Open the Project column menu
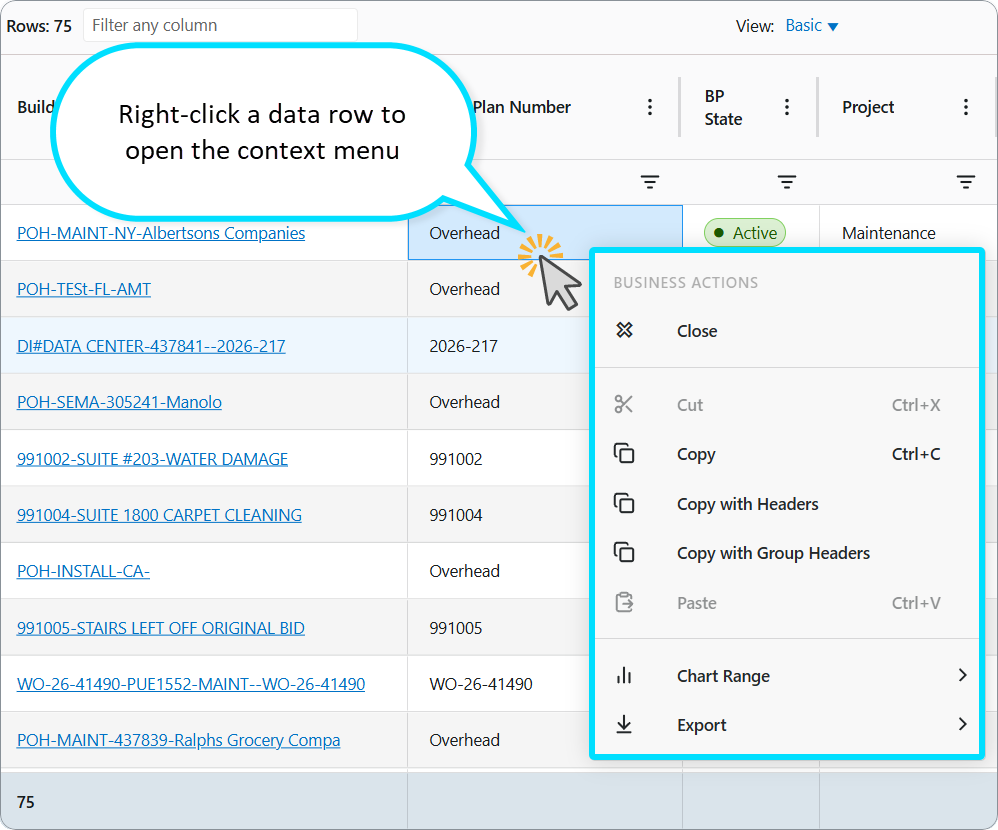The image size is (998, 830). 966,107
